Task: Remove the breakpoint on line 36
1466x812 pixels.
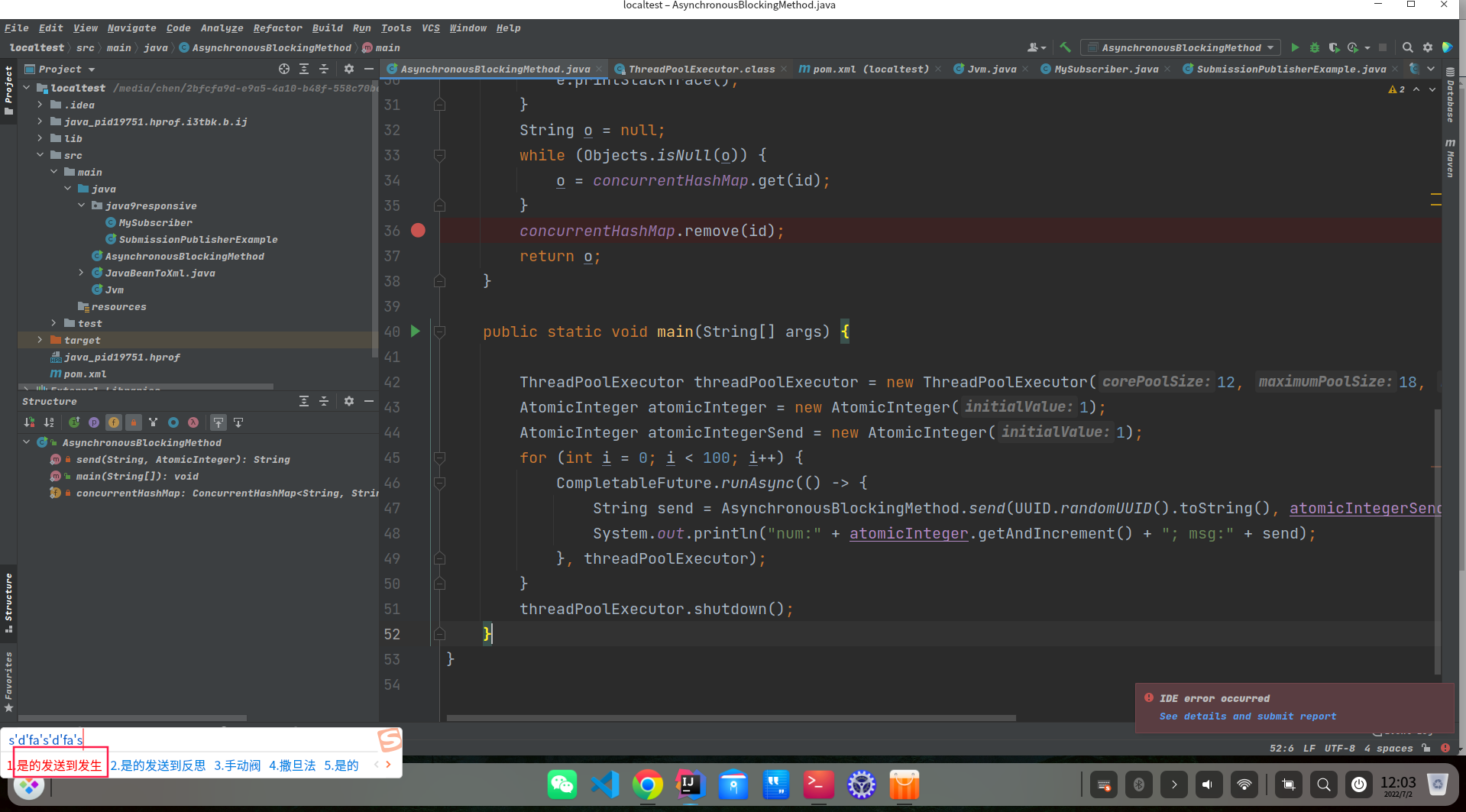Action: click(418, 231)
